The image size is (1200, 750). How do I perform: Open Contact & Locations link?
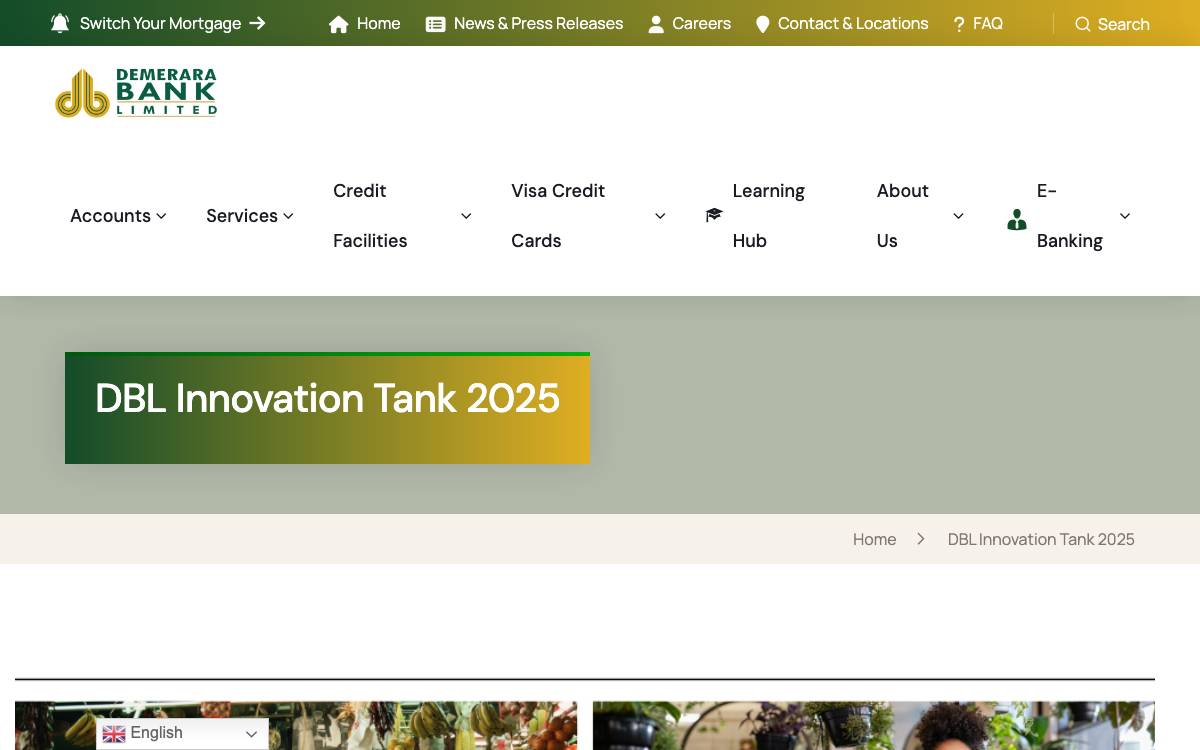click(853, 23)
